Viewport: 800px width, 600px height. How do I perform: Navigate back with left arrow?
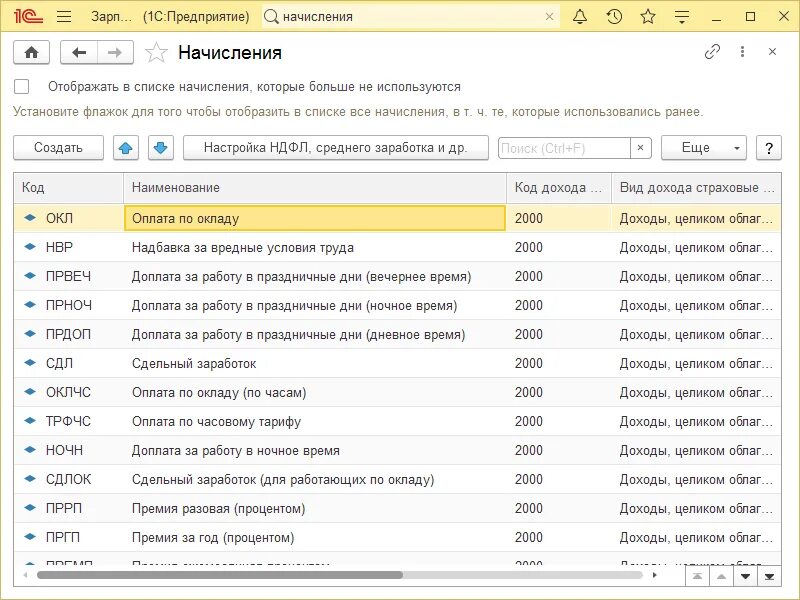[x=79, y=52]
